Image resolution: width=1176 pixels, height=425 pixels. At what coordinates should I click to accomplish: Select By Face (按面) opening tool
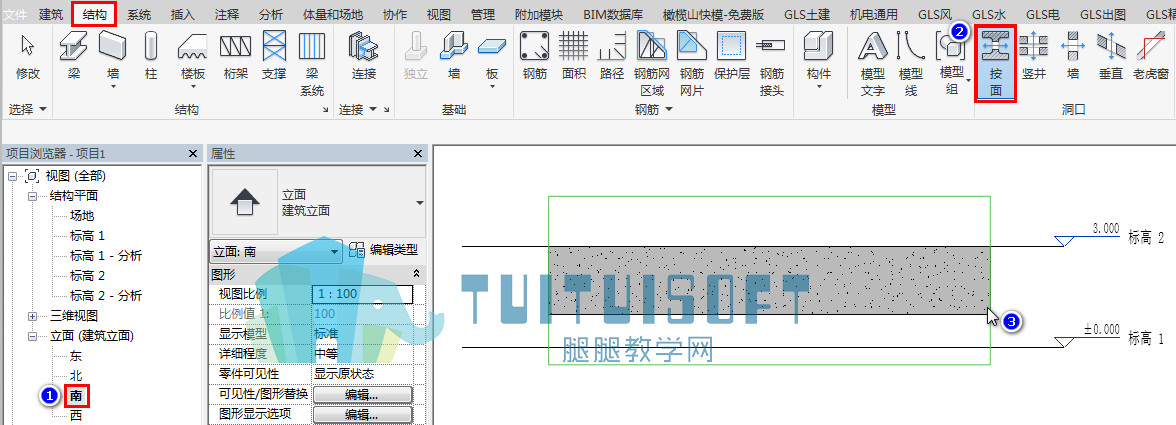coord(996,64)
